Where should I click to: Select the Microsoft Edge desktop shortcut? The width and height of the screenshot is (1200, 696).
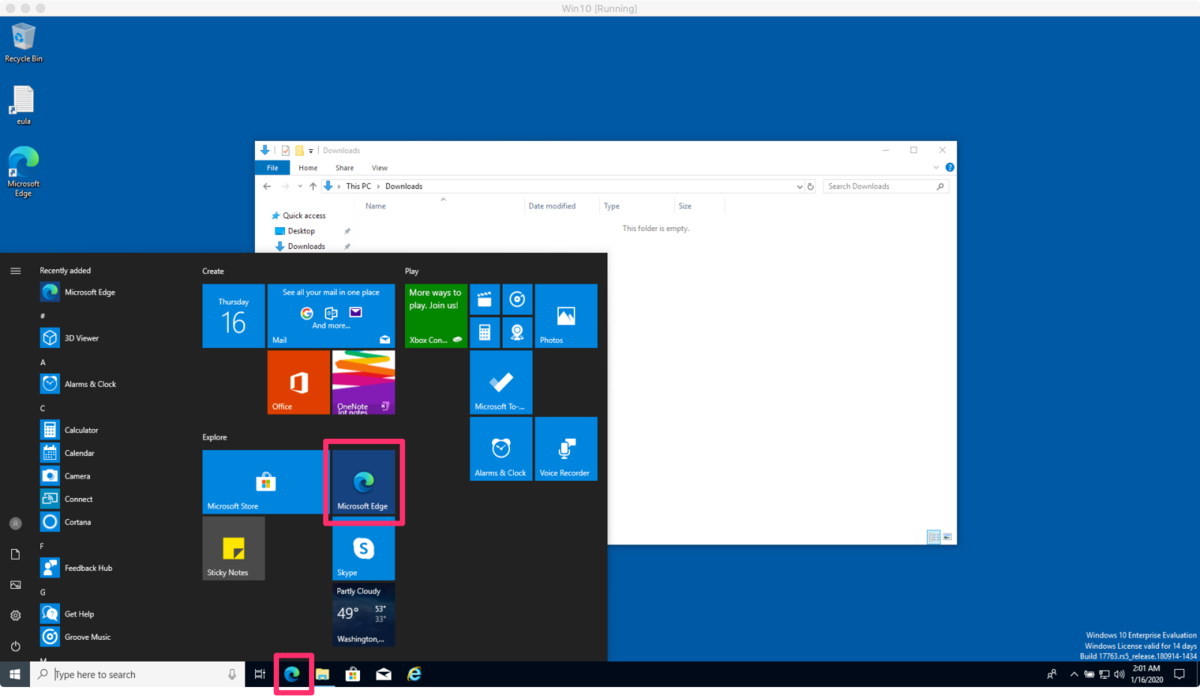coord(23,172)
